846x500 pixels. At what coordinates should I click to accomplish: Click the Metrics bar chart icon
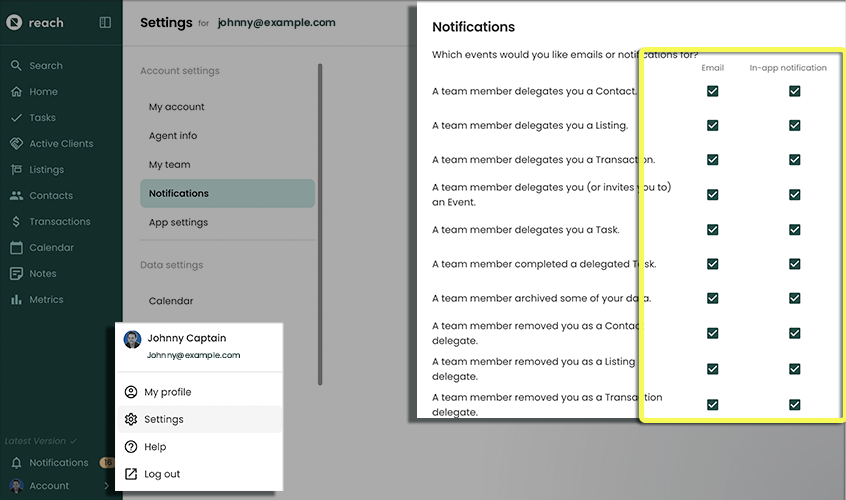tap(16, 300)
